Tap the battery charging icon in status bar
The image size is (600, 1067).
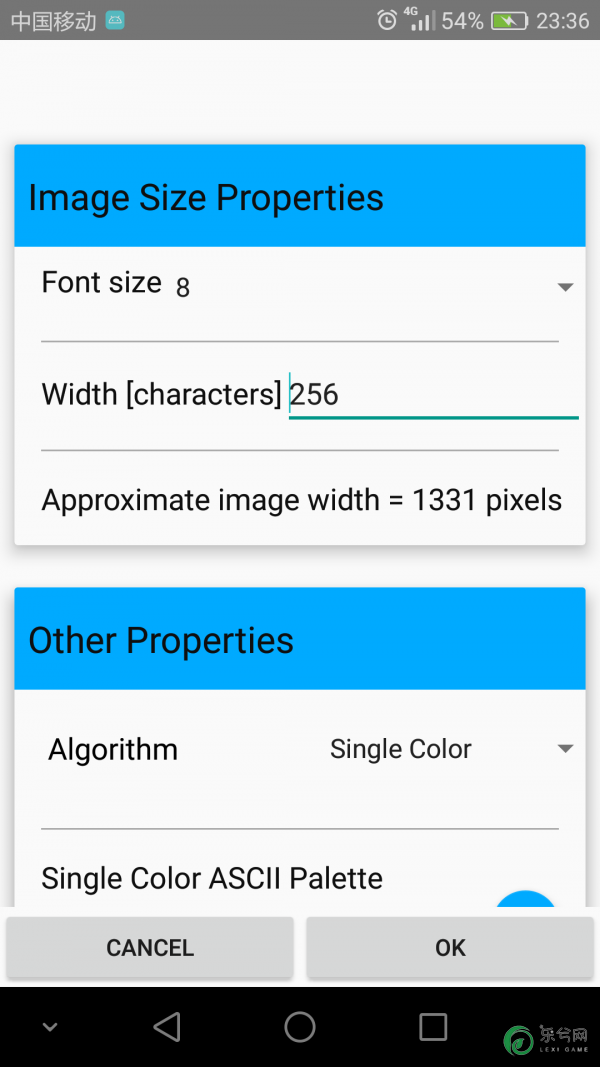510,20
